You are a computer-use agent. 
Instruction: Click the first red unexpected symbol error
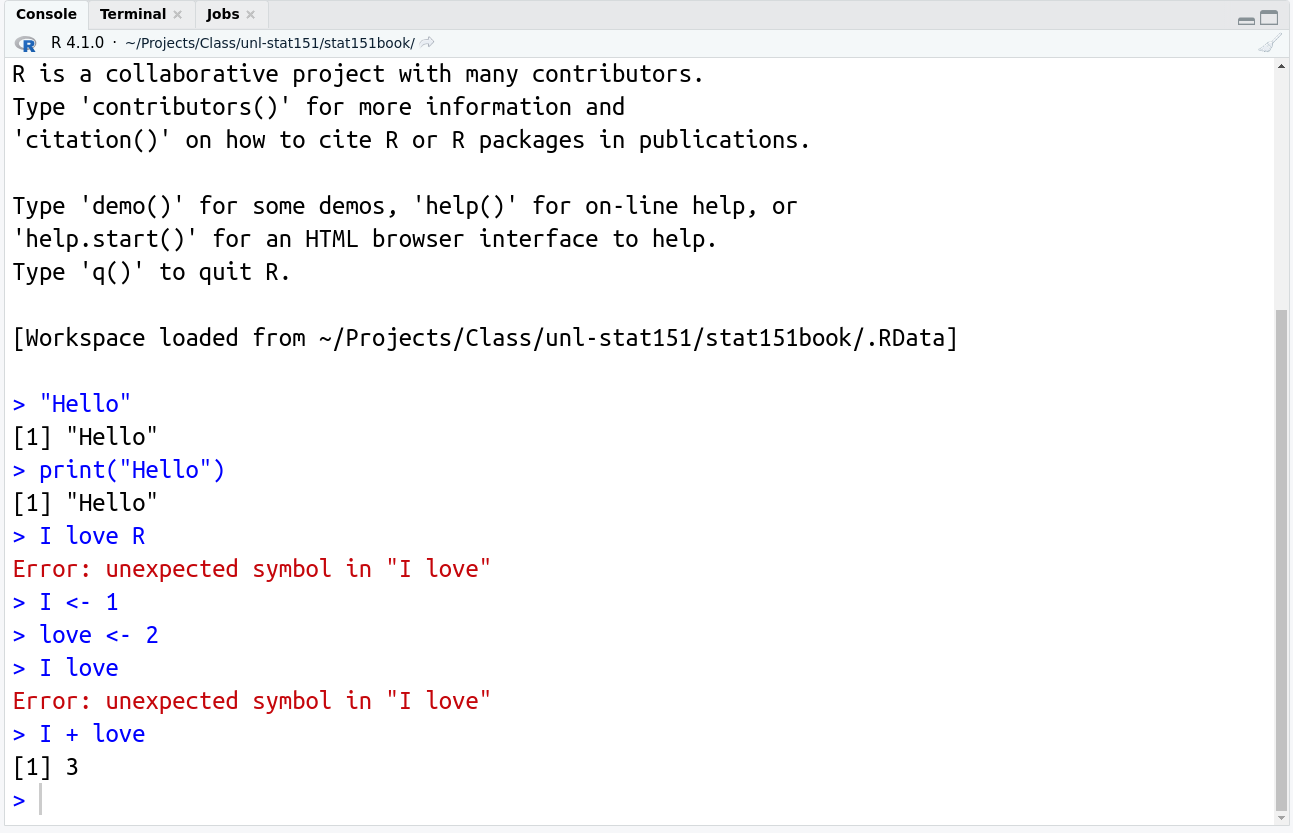point(252,569)
